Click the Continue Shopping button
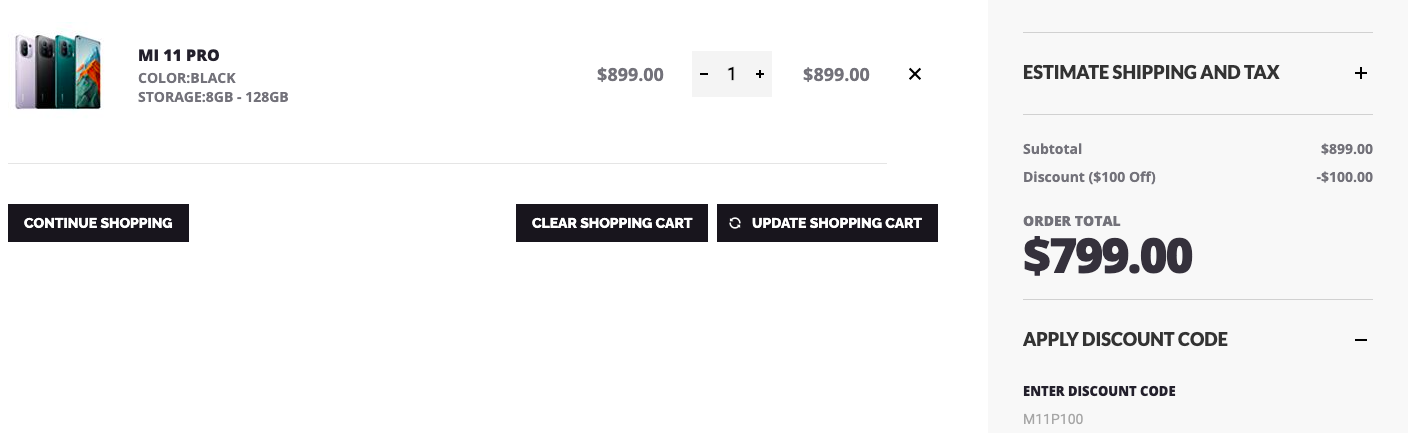Image resolution: width=1411 pixels, height=433 pixels. 98,223
